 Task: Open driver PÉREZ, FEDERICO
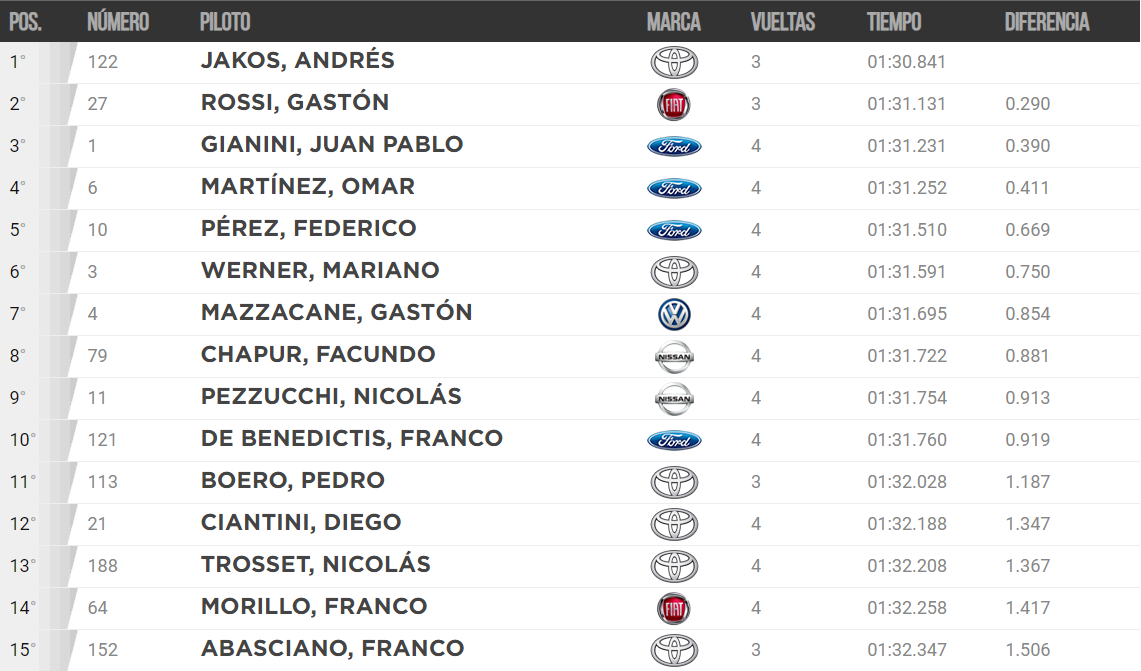tap(309, 229)
